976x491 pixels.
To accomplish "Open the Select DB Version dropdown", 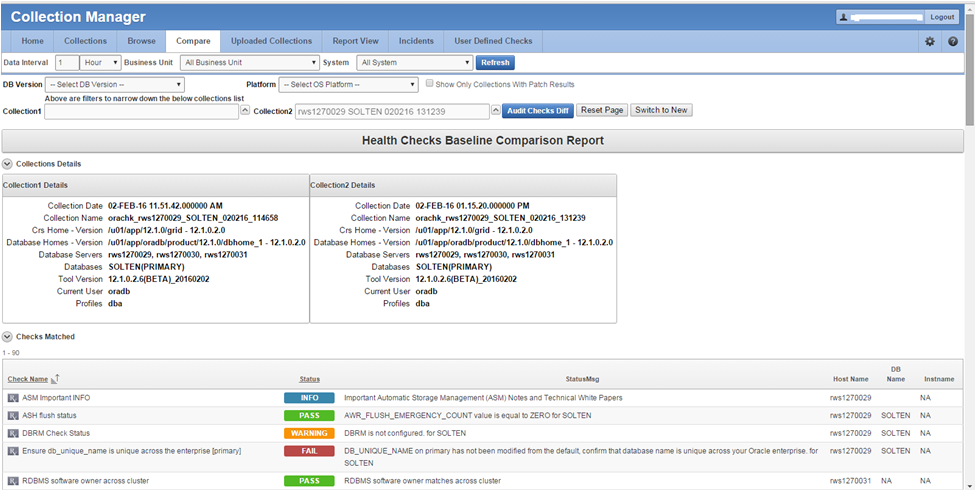I will pos(115,85).
